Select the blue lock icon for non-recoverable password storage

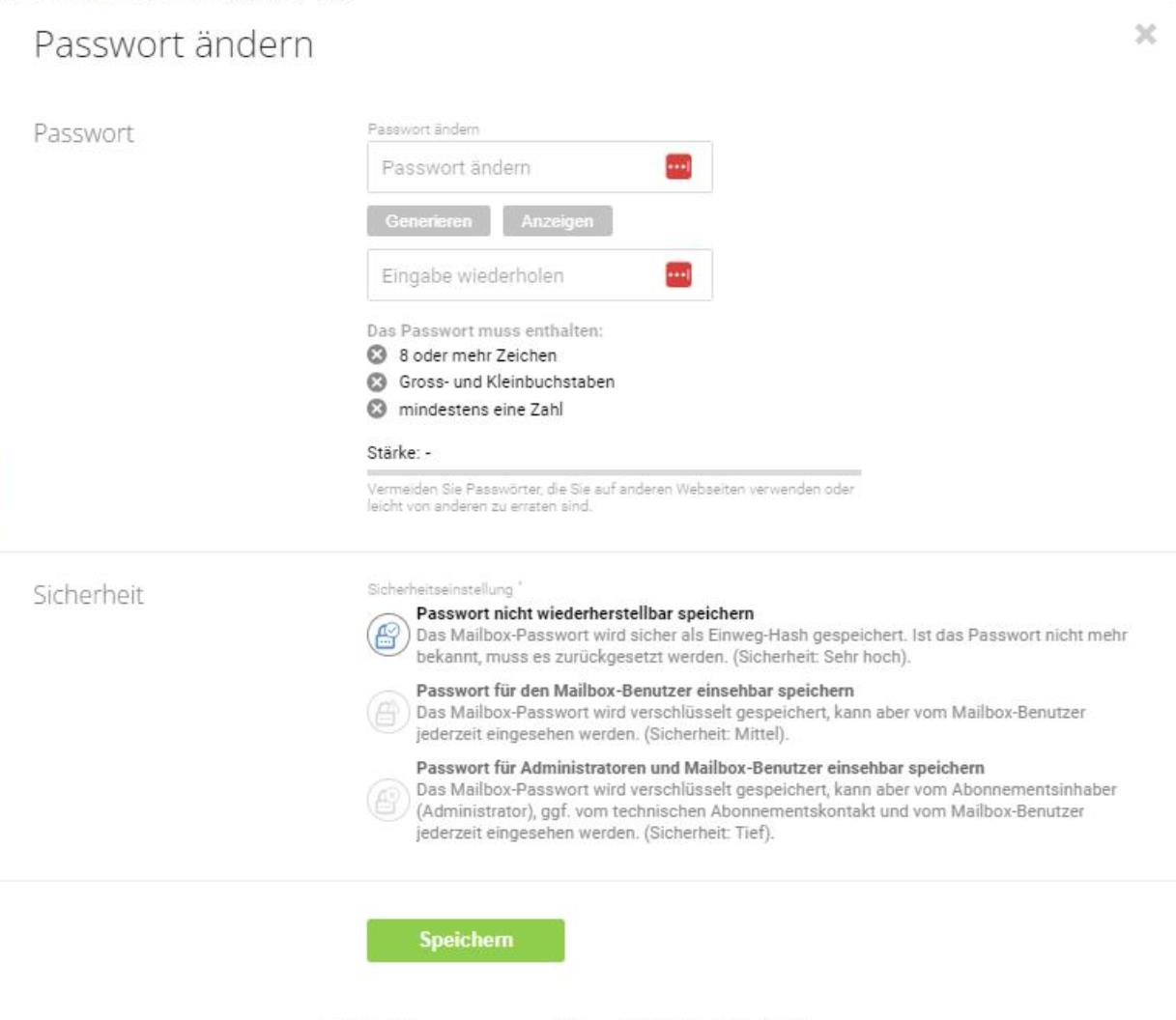[x=387, y=636]
